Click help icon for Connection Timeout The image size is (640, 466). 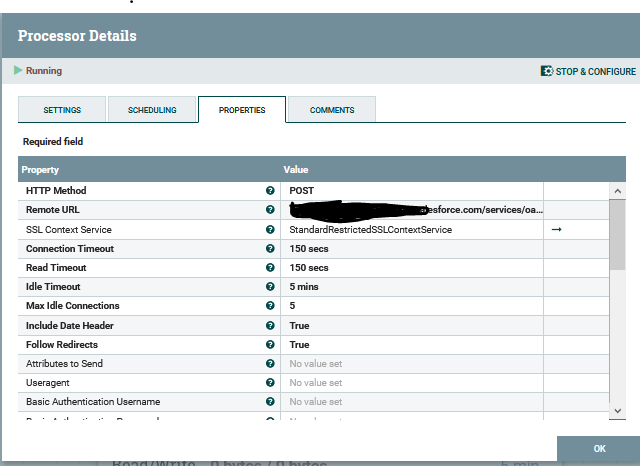click(270, 249)
